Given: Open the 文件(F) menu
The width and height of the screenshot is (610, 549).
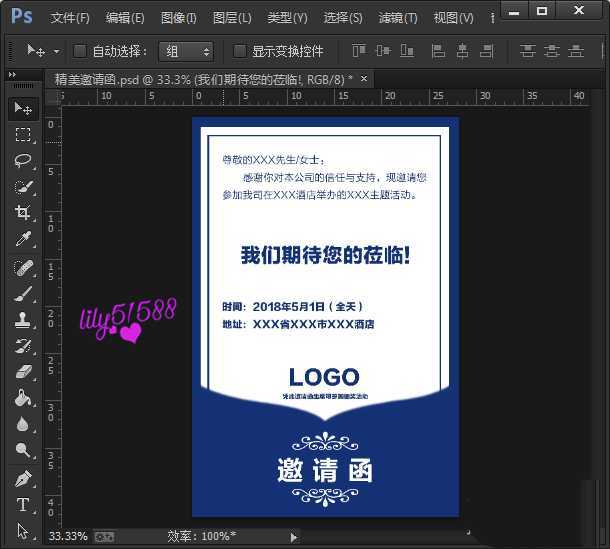Looking at the screenshot, I should coord(70,18).
